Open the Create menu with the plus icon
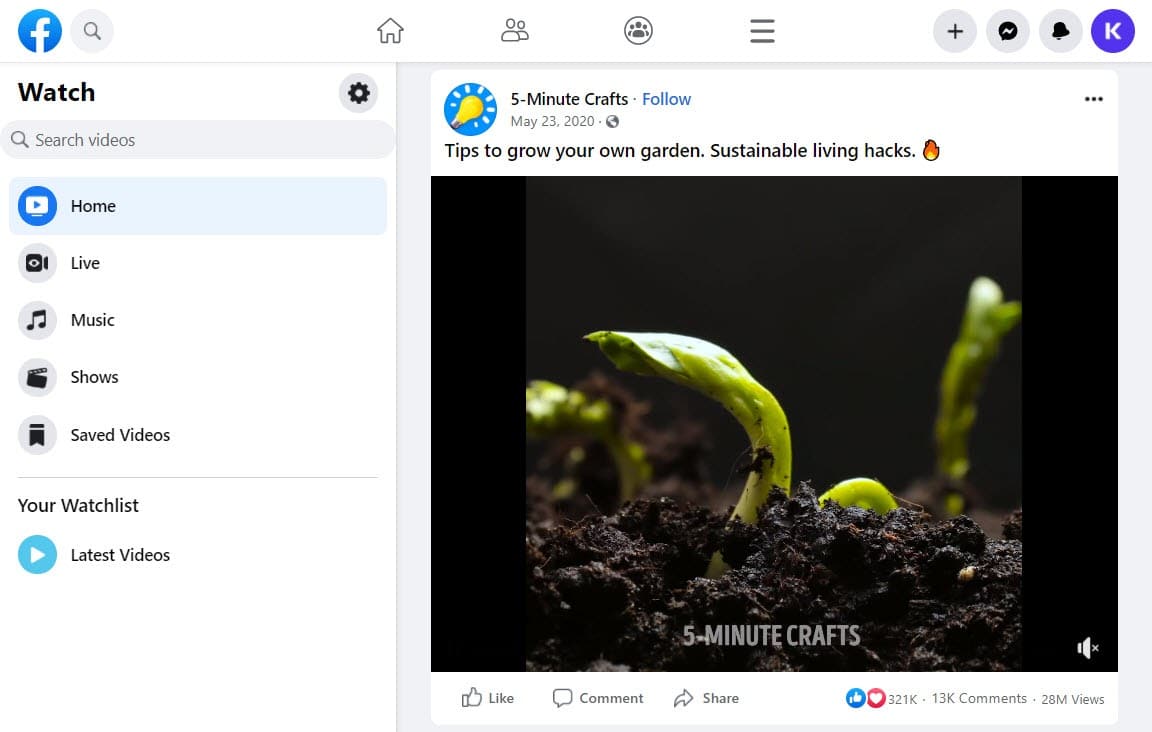 (x=954, y=30)
